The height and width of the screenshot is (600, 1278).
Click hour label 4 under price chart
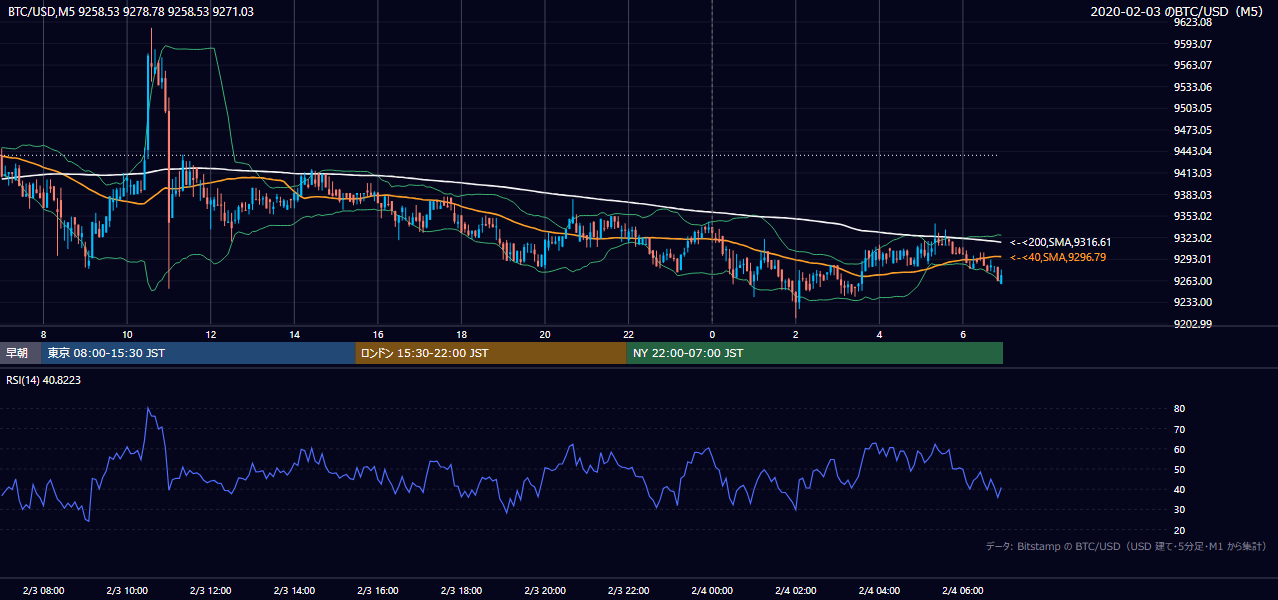coord(879,334)
